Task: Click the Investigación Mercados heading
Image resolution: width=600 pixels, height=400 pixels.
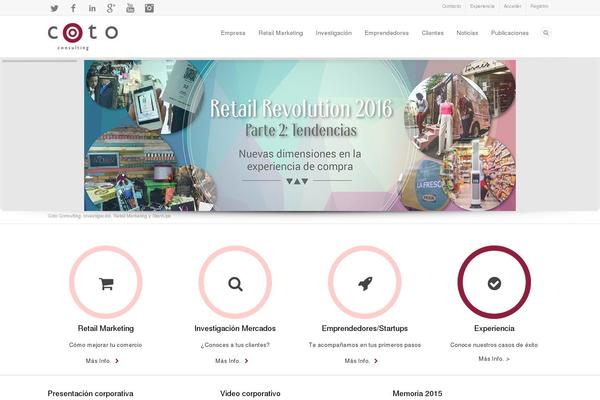Action: [x=235, y=328]
